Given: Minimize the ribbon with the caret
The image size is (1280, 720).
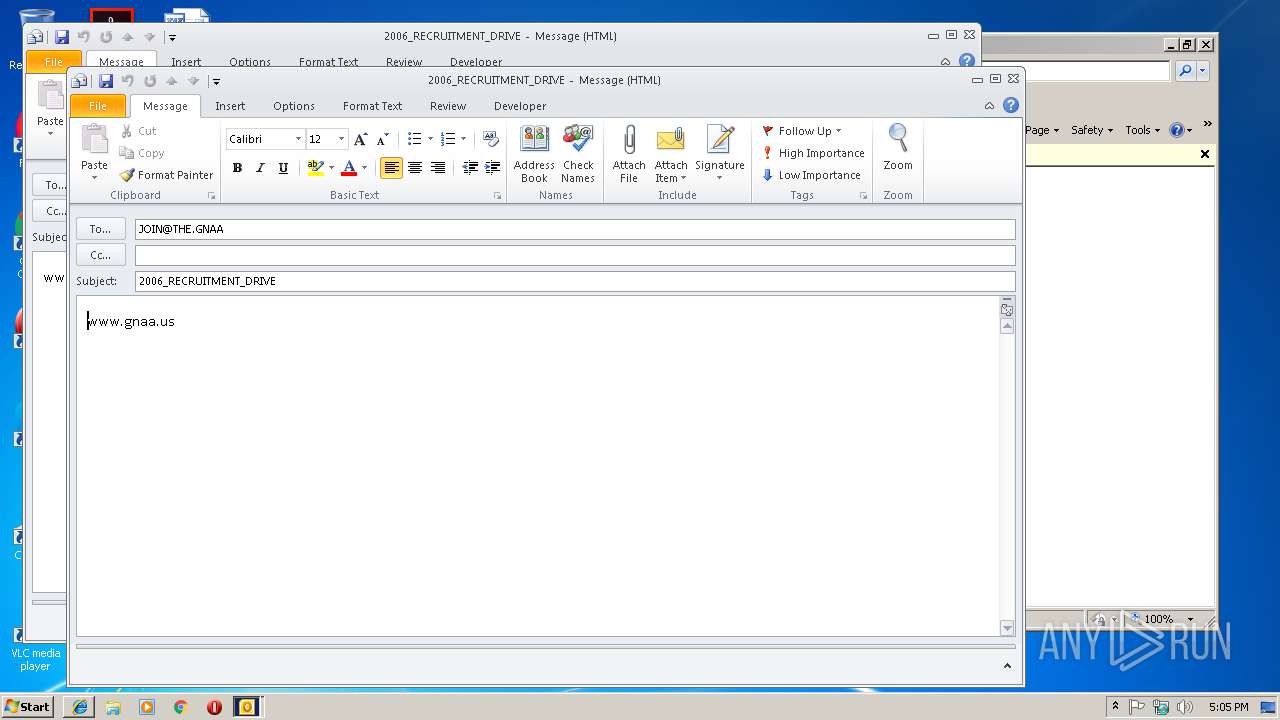Looking at the screenshot, I should [x=989, y=106].
